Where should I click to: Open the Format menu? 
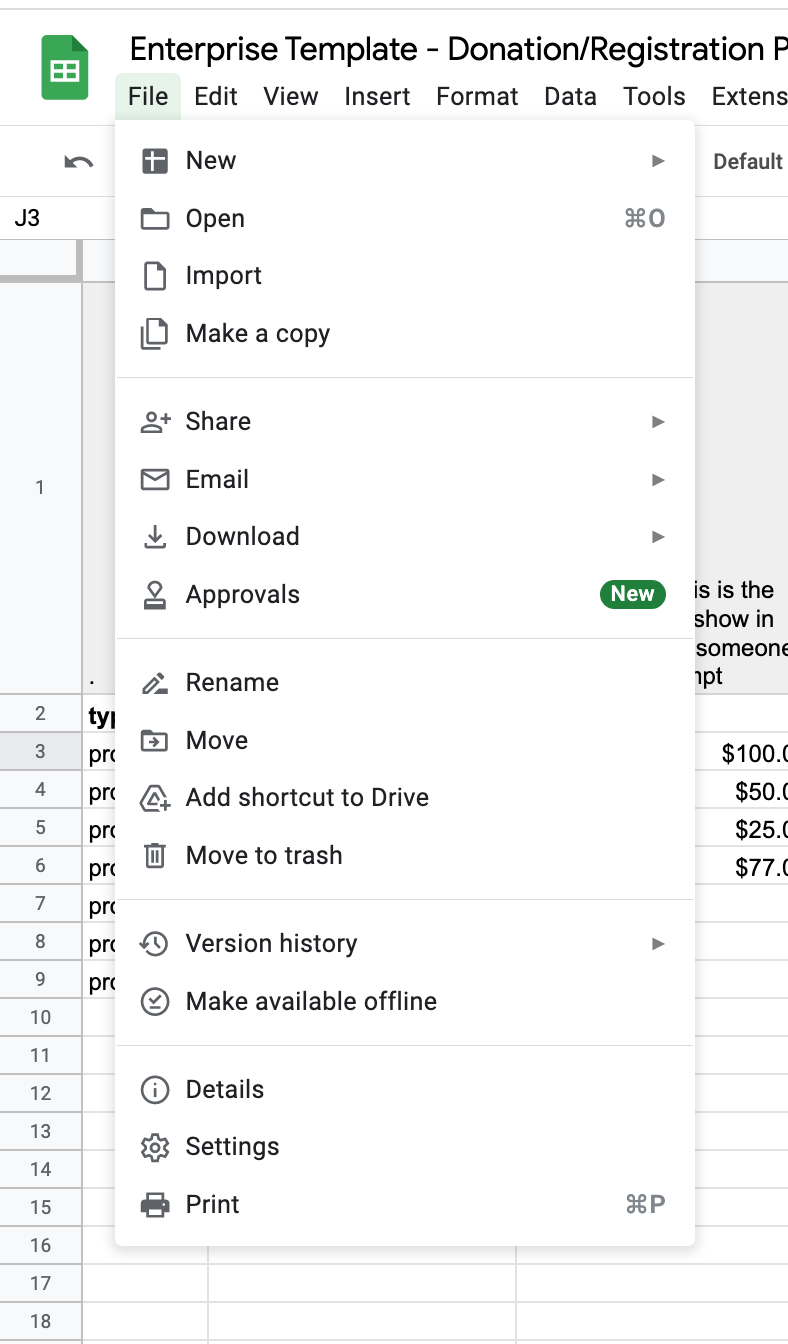(x=477, y=97)
